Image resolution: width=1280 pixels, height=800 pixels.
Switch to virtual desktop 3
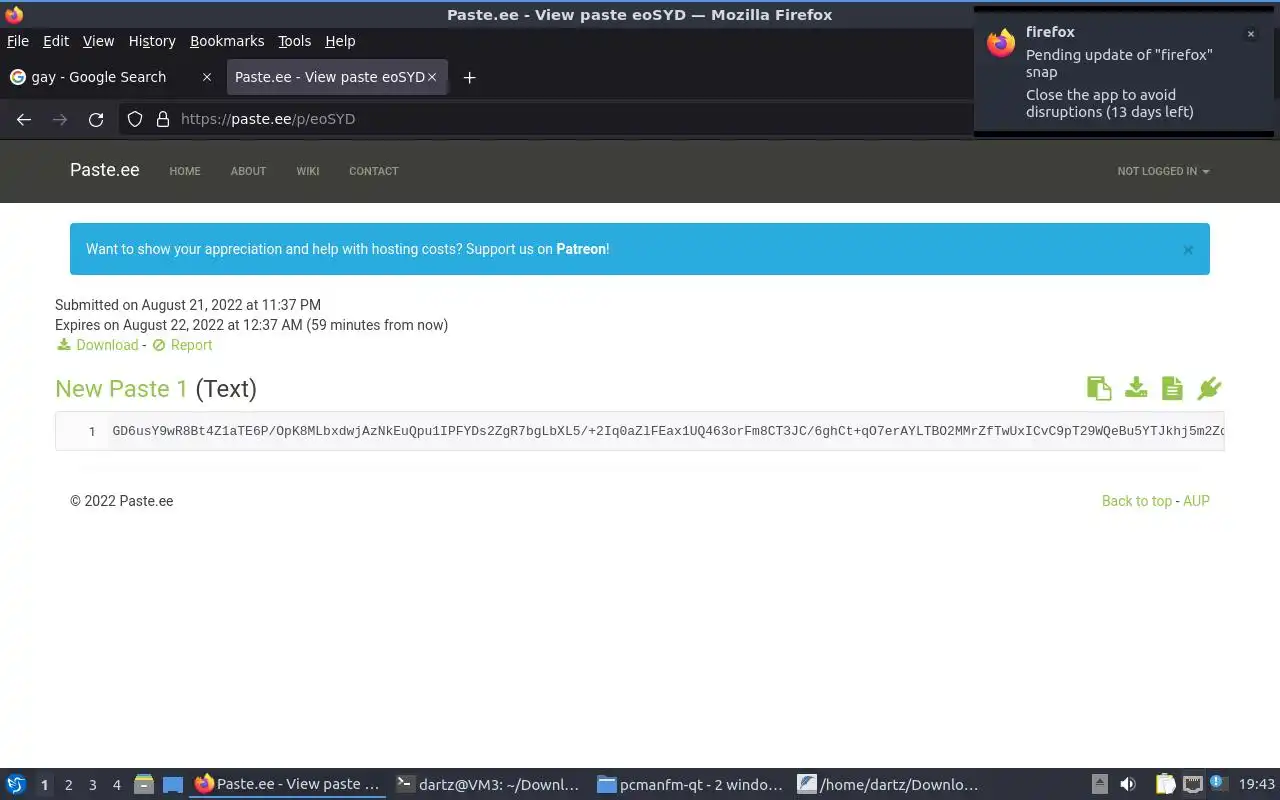point(92,785)
